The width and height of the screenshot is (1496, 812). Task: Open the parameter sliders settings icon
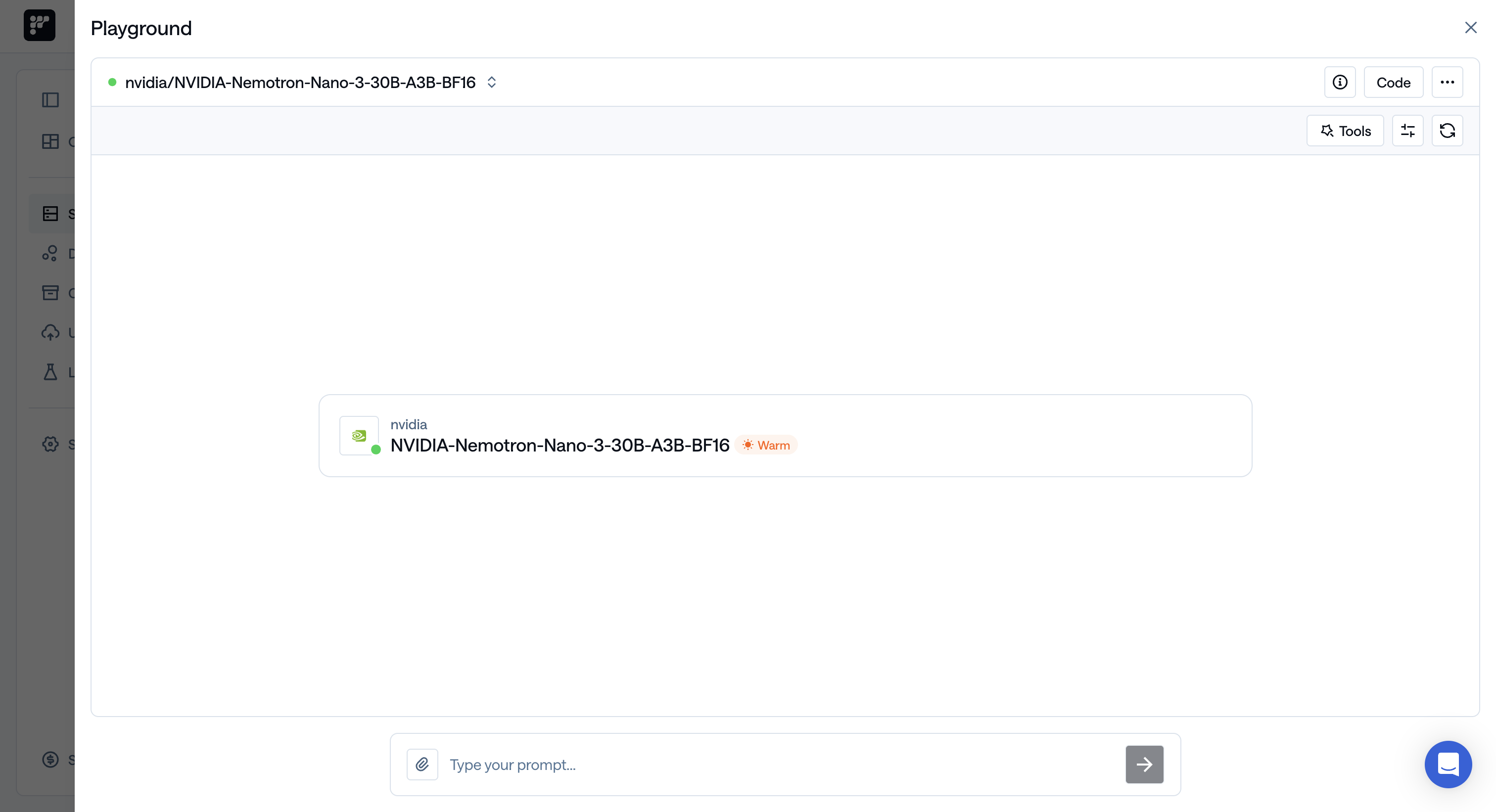[1407, 131]
